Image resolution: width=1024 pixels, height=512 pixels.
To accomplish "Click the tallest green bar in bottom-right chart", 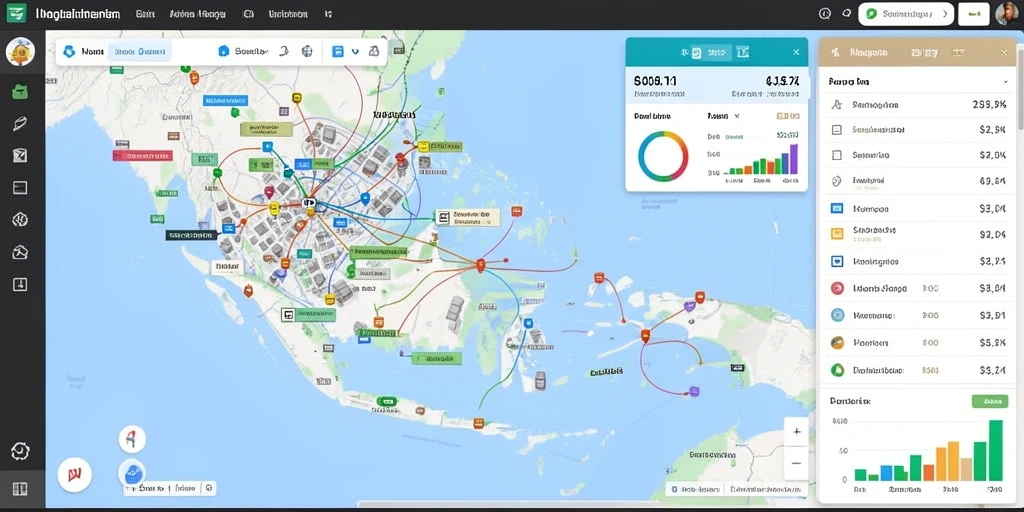I will click(x=995, y=451).
